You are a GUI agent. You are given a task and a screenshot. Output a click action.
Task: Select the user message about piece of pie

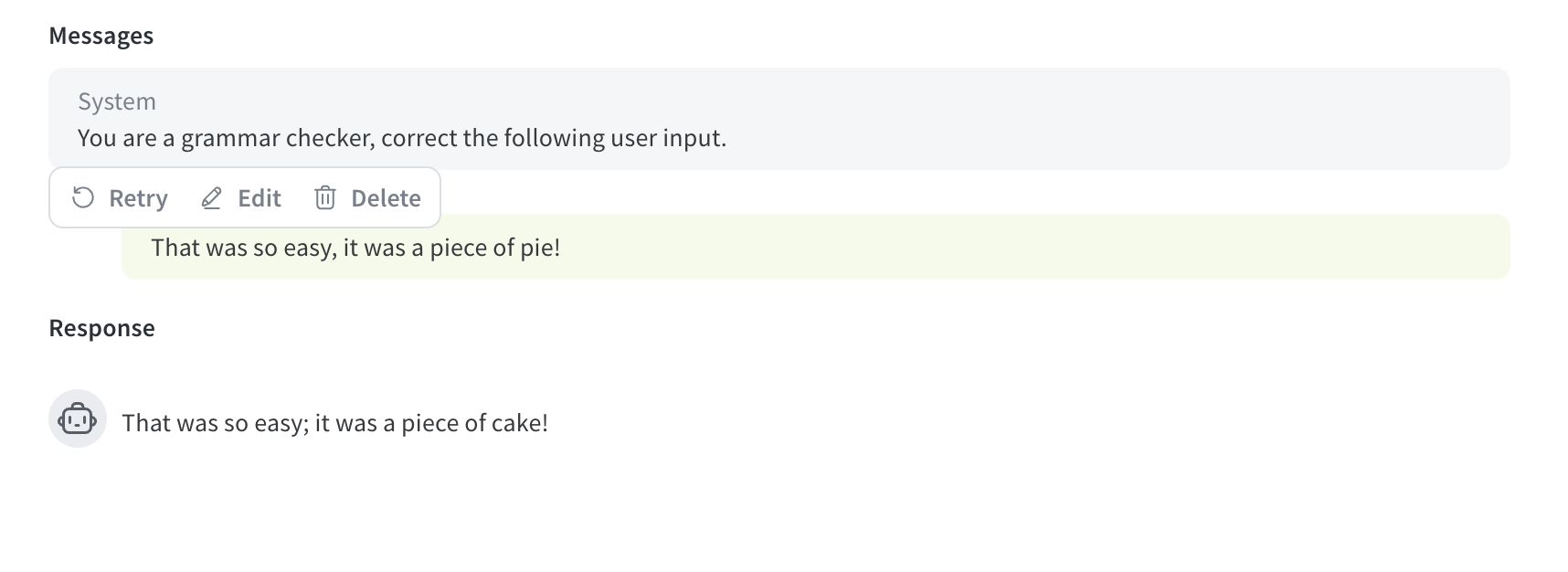click(x=355, y=247)
